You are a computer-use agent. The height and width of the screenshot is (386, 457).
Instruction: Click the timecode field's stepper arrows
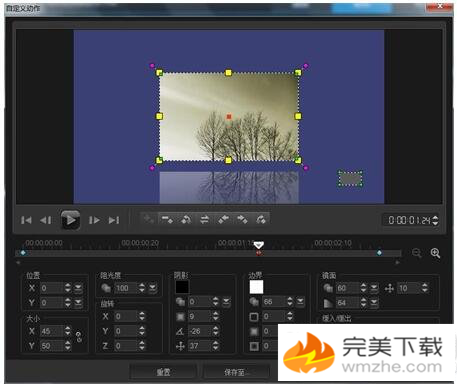[435, 220]
